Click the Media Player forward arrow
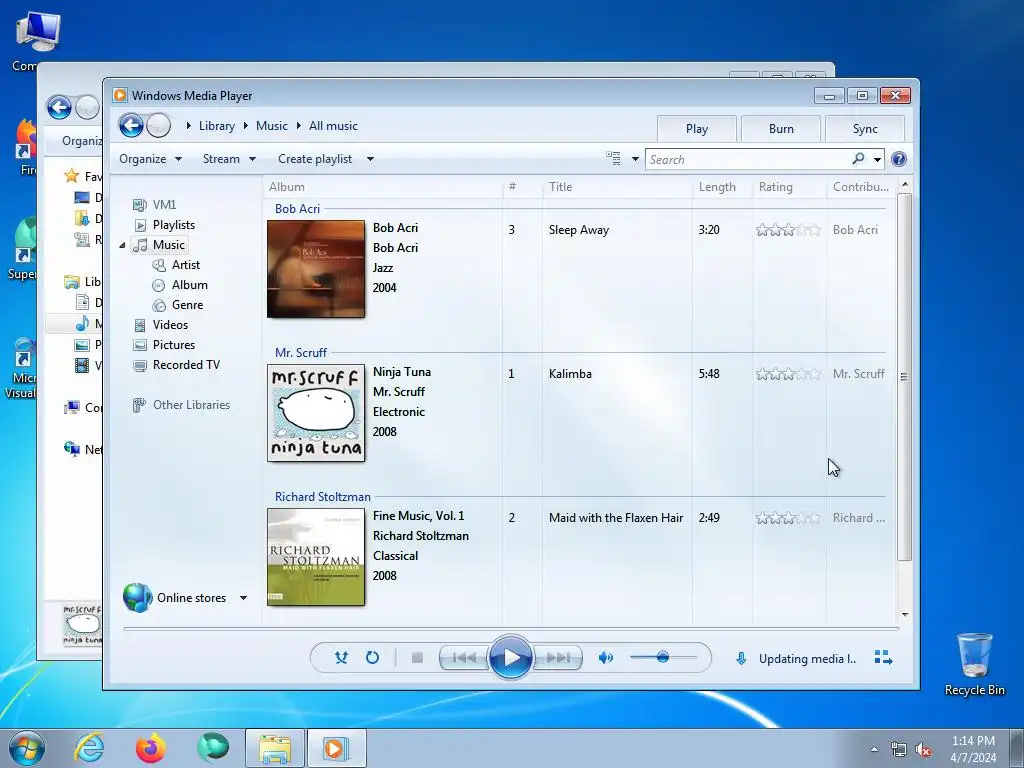The height and width of the screenshot is (768, 1024). [x=158, y=125]
